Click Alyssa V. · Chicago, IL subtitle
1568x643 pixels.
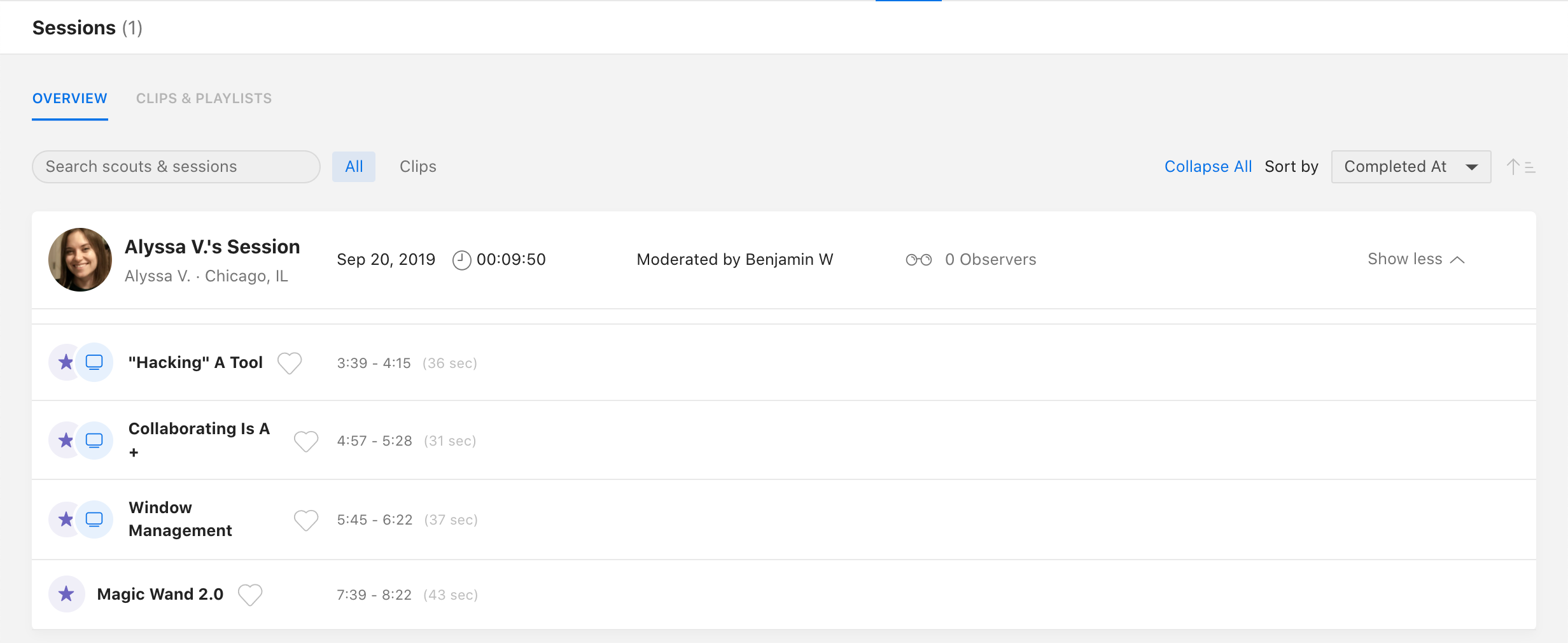click(x=206, y=276)
